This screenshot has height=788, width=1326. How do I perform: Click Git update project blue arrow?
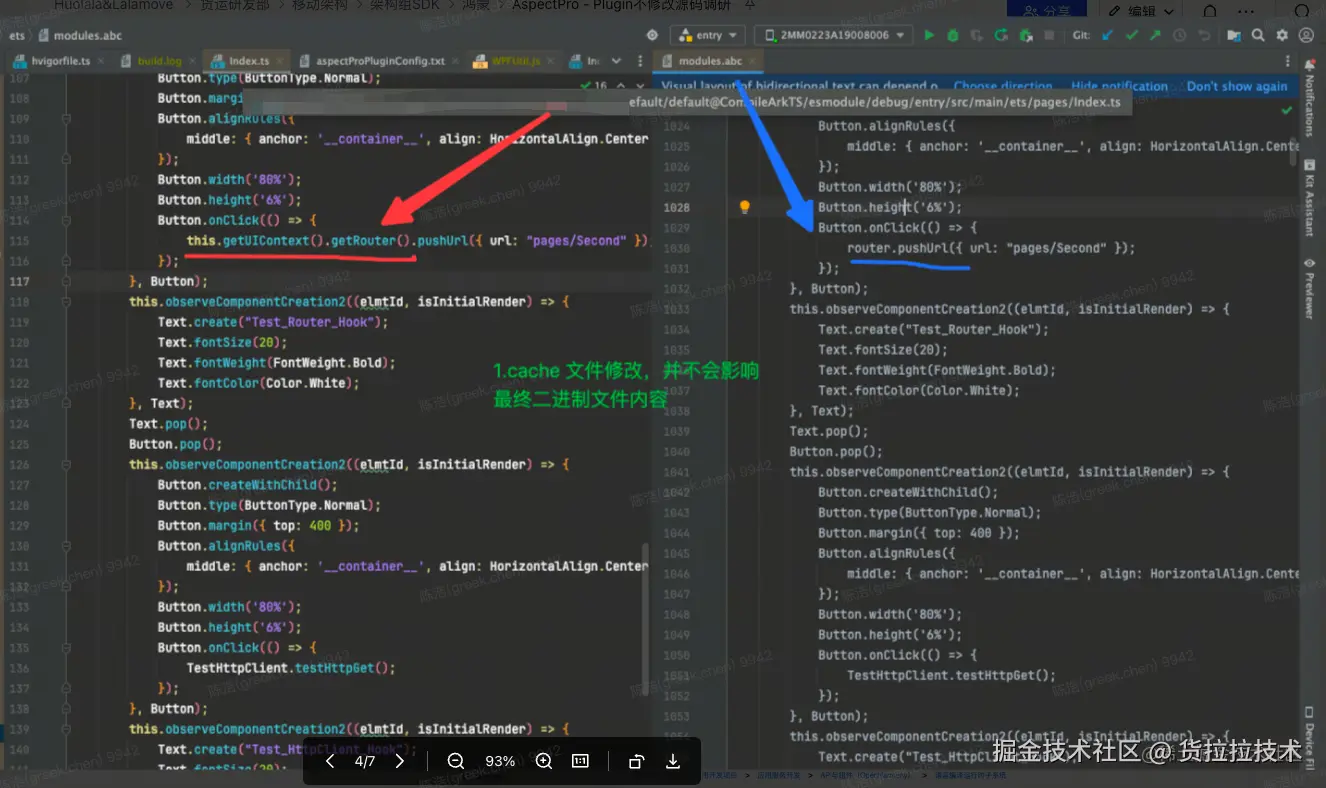1105,35
